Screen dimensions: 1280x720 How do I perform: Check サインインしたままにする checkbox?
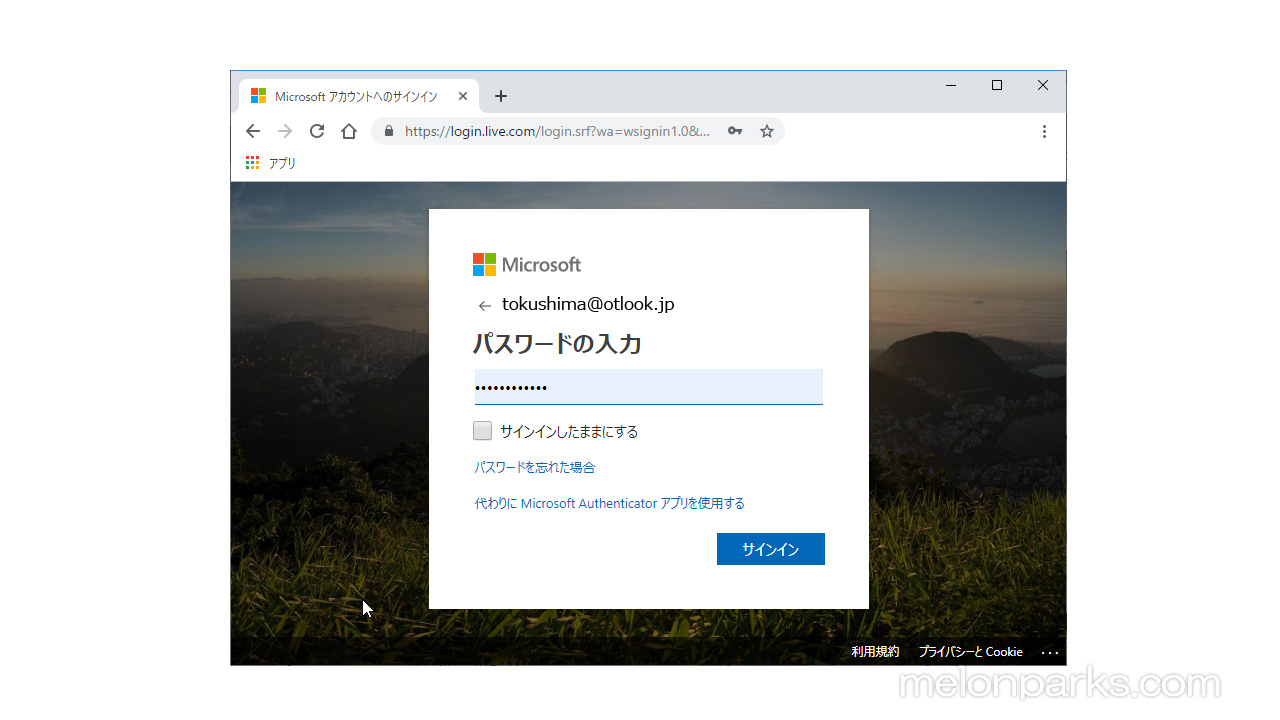pyautogui.click(x=483, y=431)
